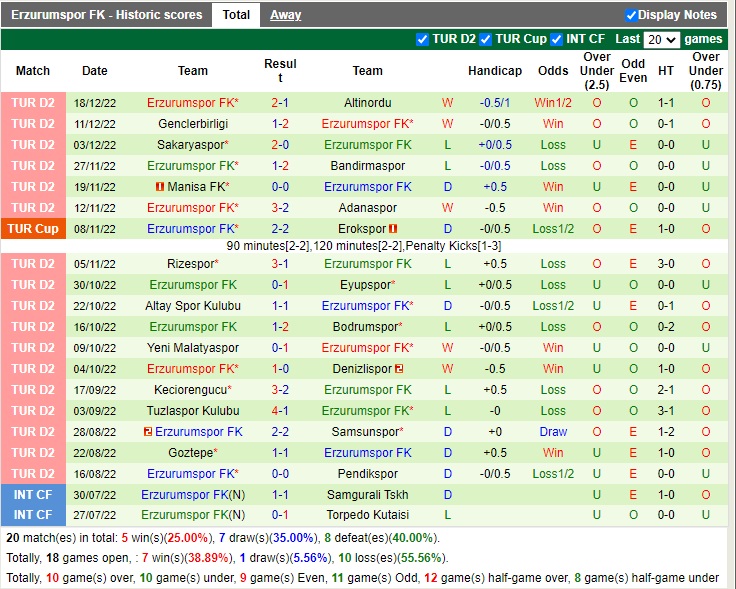Click the TUR Cup match label

point(33,229)
